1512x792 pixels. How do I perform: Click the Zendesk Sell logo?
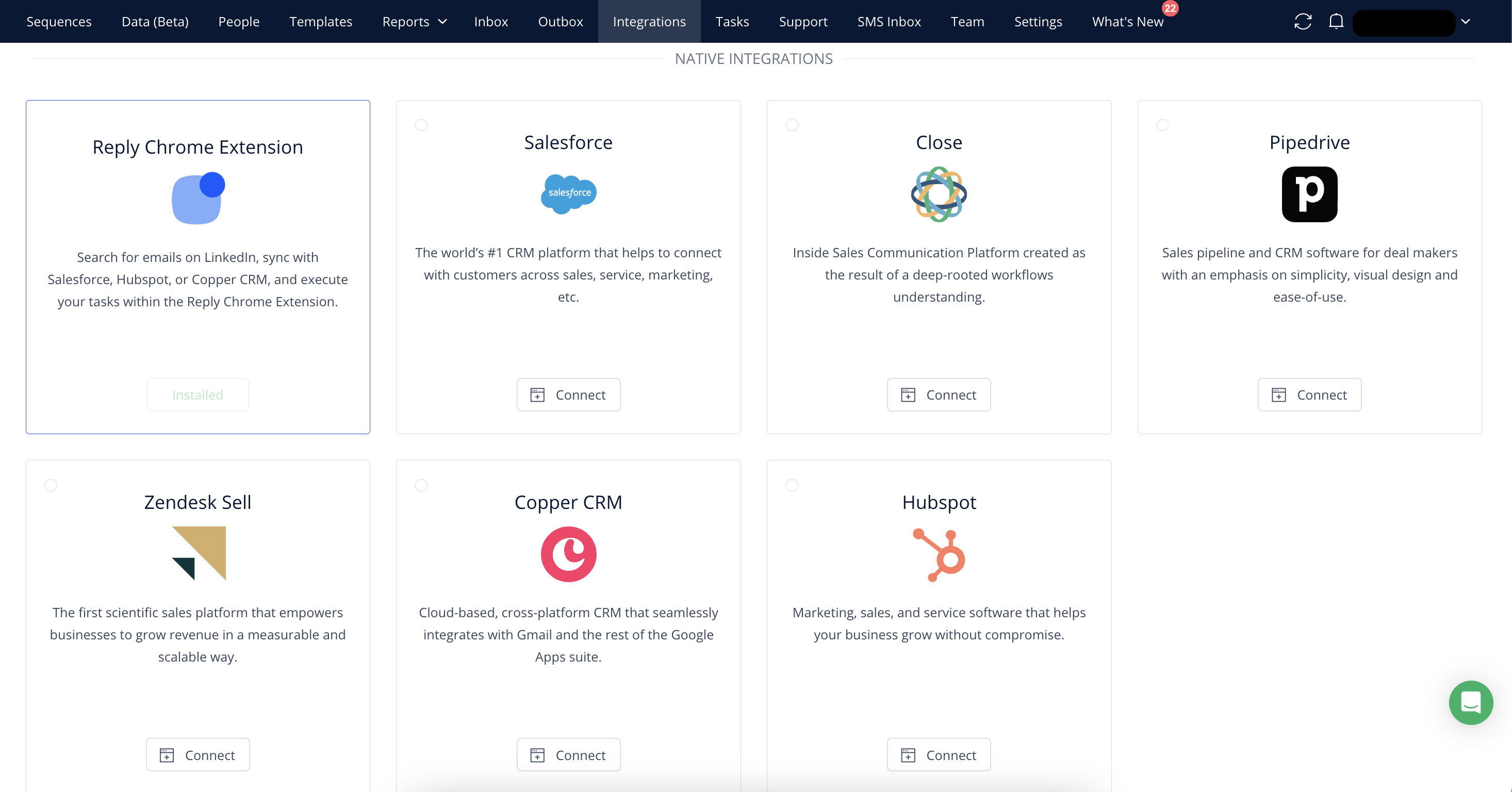pyautogui.click(x=199, y=553)
